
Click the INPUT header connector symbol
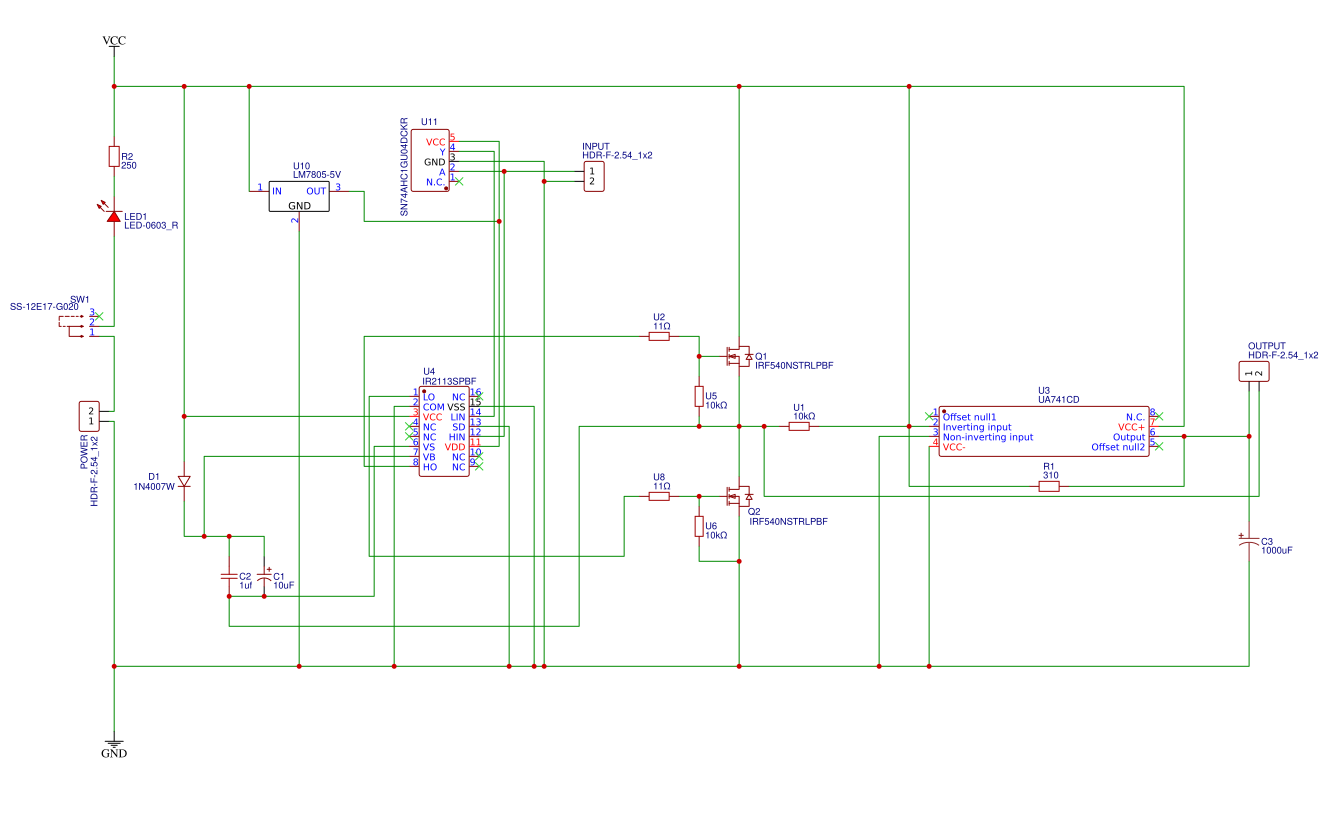click(x=594, y=176)
